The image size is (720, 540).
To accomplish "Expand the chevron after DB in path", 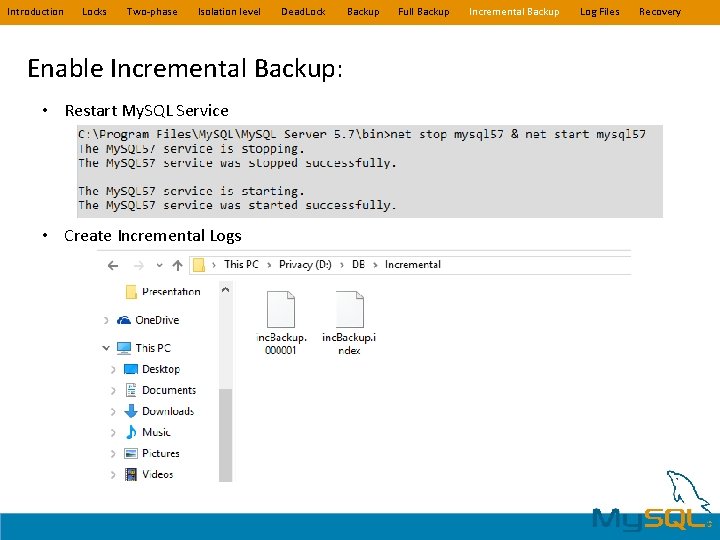I will tap(375, 265).
